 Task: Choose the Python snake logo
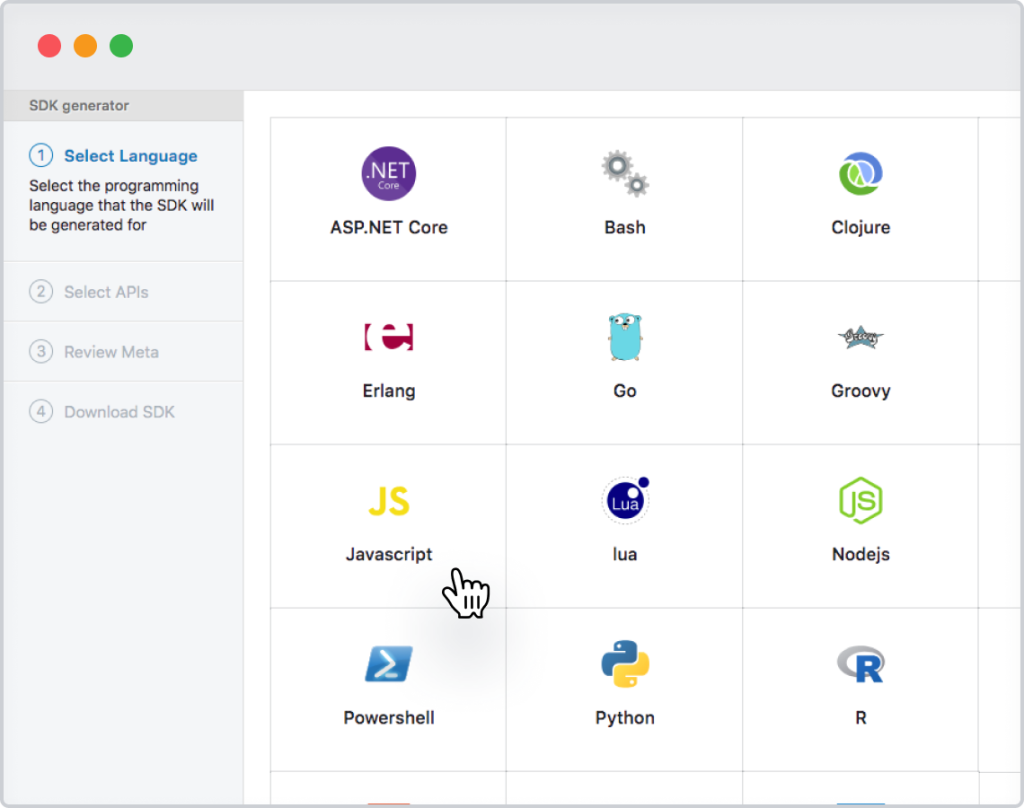click(625, 664)
